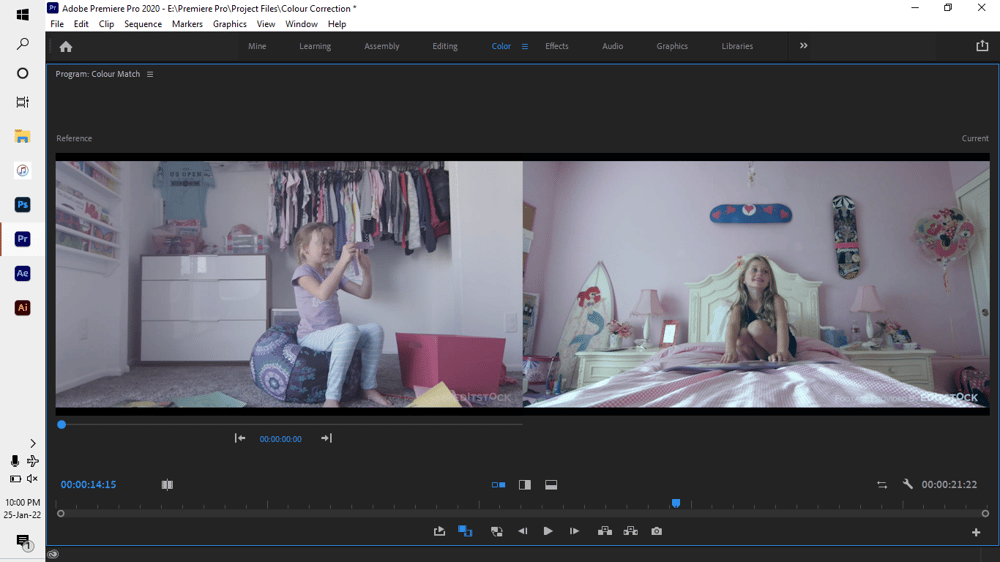Image resolution: width=1000 pixels, height=562 pixels.
Task: Show overflow workspaces with double chevron
Action: point(804,45)
